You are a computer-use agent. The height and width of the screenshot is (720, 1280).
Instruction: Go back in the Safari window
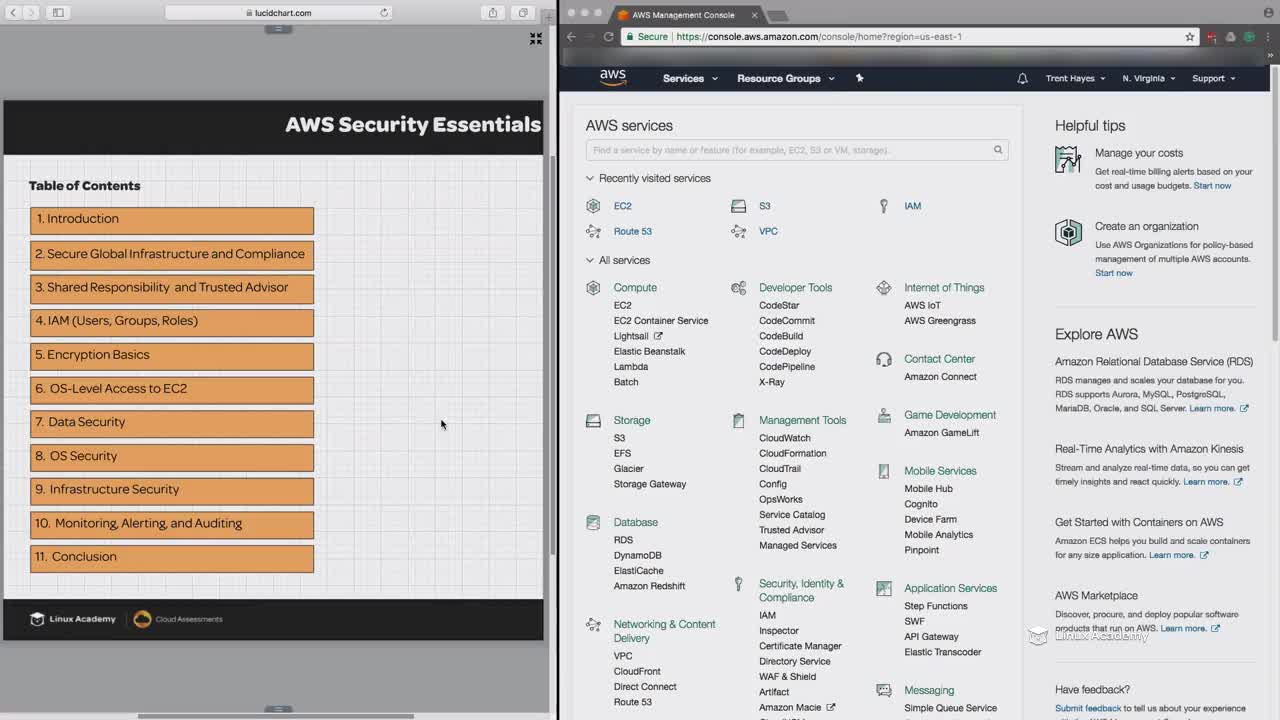(x=13, y=13)
